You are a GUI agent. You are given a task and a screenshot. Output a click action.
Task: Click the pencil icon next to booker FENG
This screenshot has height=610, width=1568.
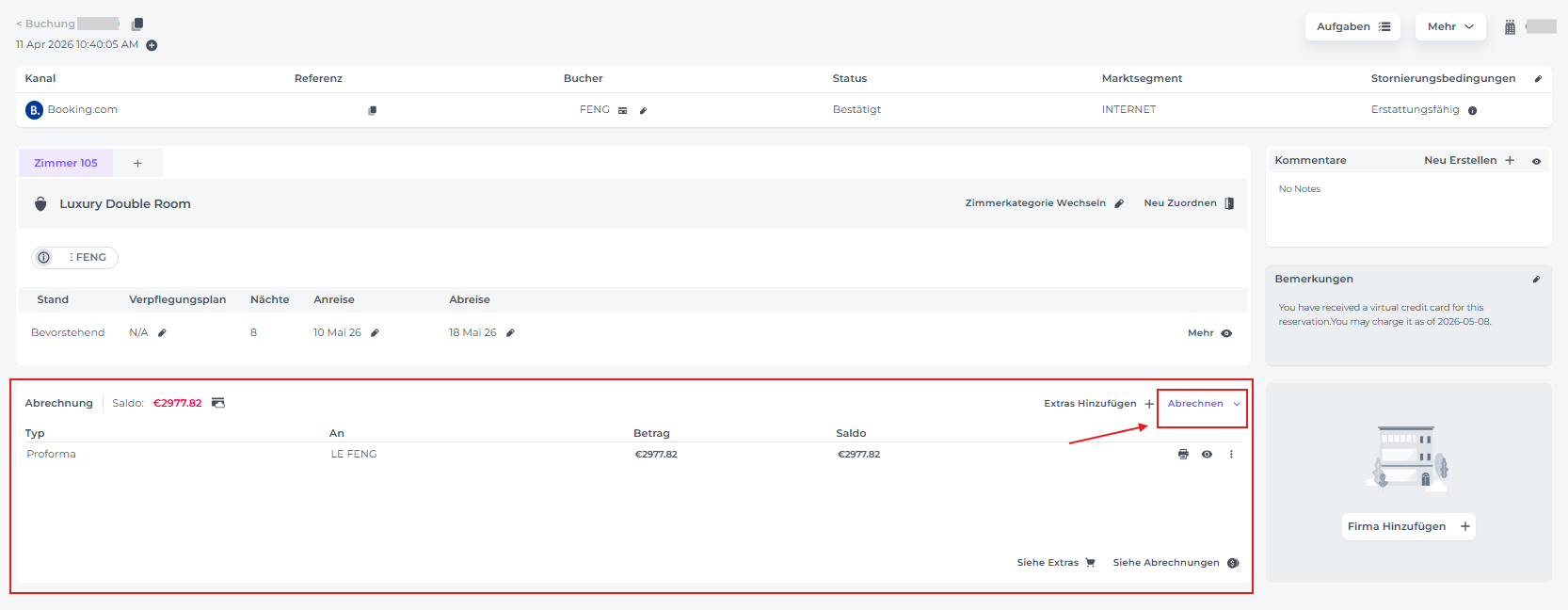(644, 110)
